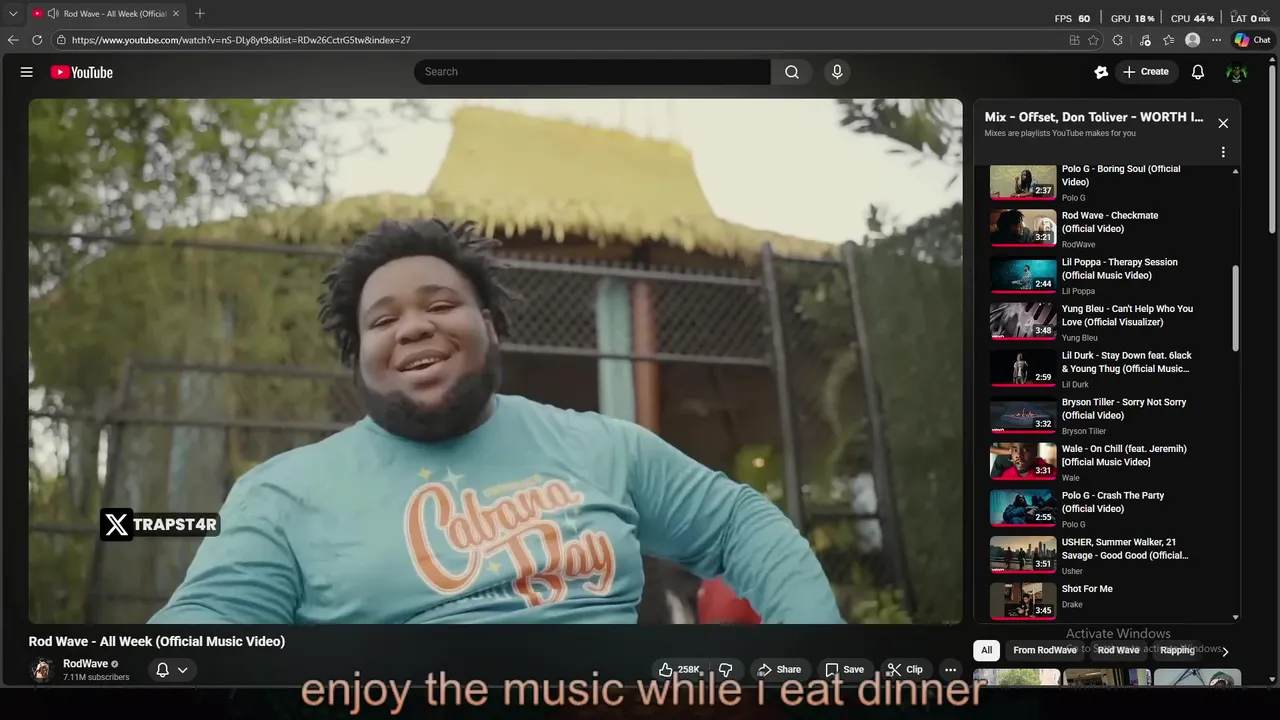Expand subscription notification options chevron
The height and width of the screenshot is (720, 1280).
pos(182,670)
